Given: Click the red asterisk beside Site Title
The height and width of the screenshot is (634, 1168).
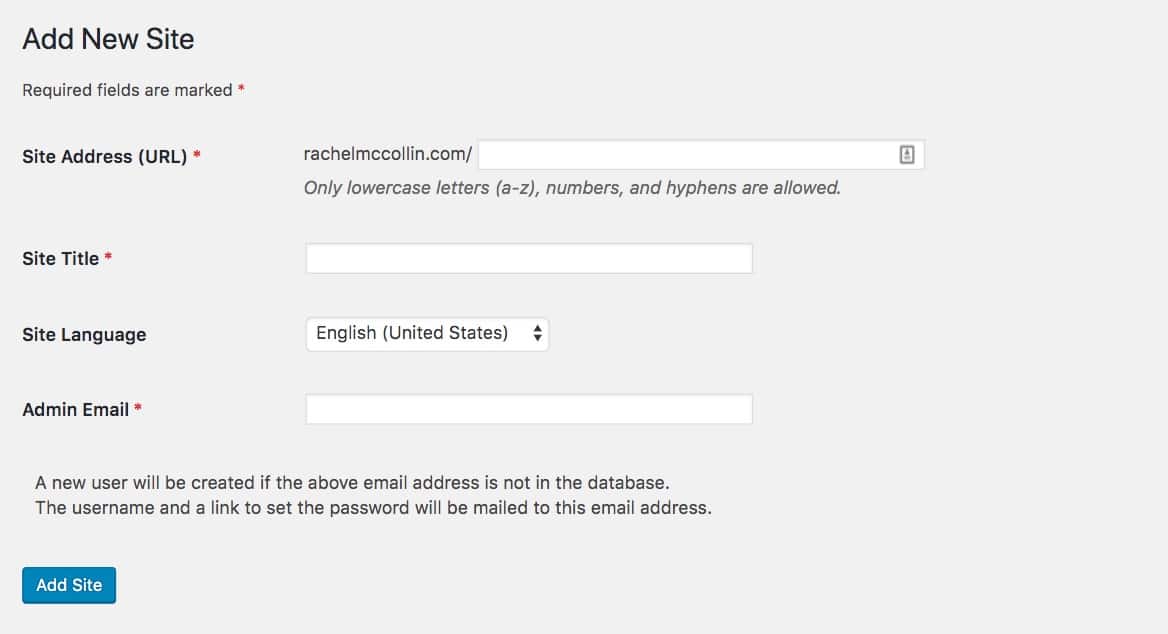Looking at the screenshot, I should 108,257.
